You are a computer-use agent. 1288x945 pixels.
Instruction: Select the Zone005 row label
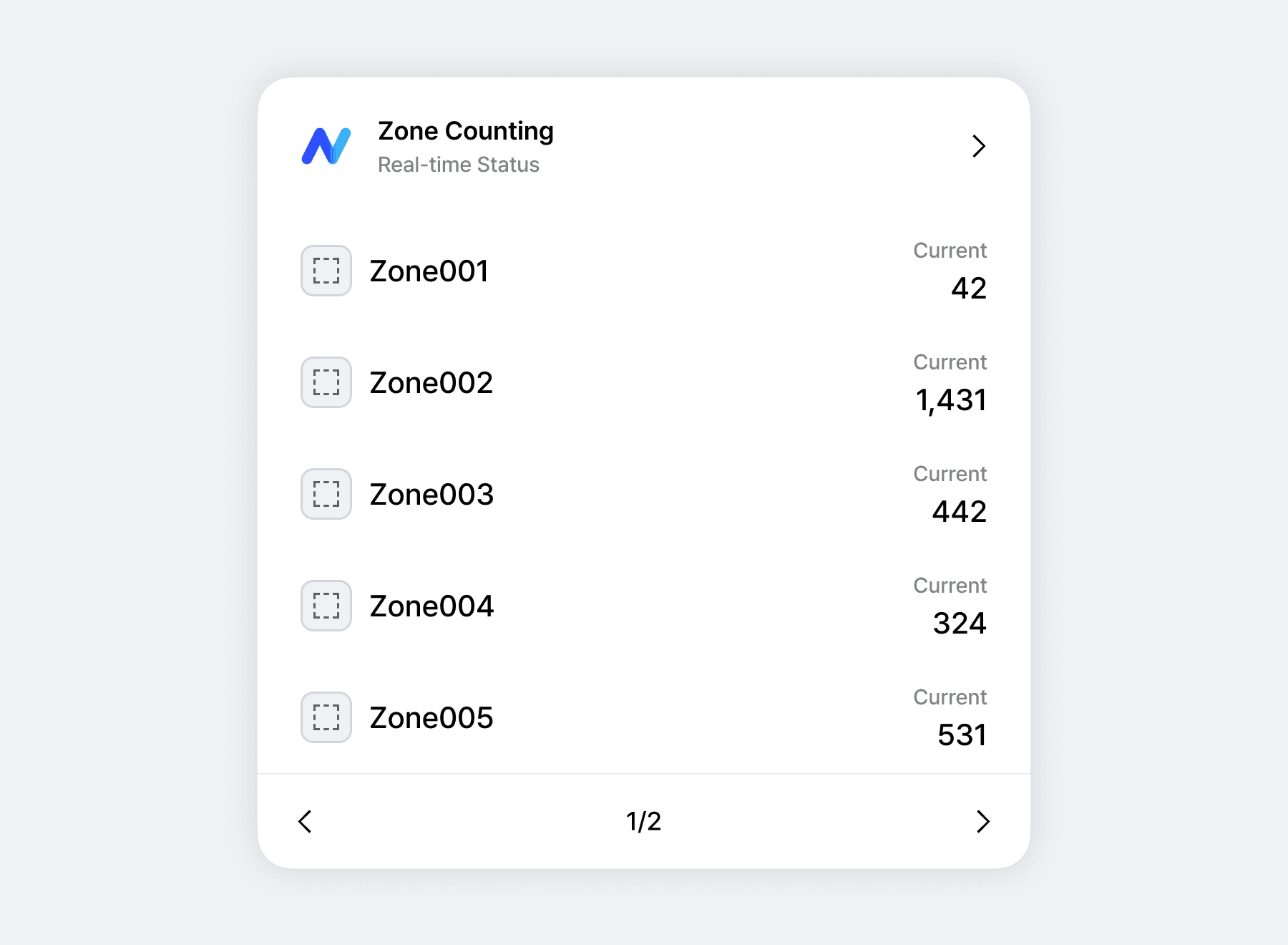click(x=431, y=718)
